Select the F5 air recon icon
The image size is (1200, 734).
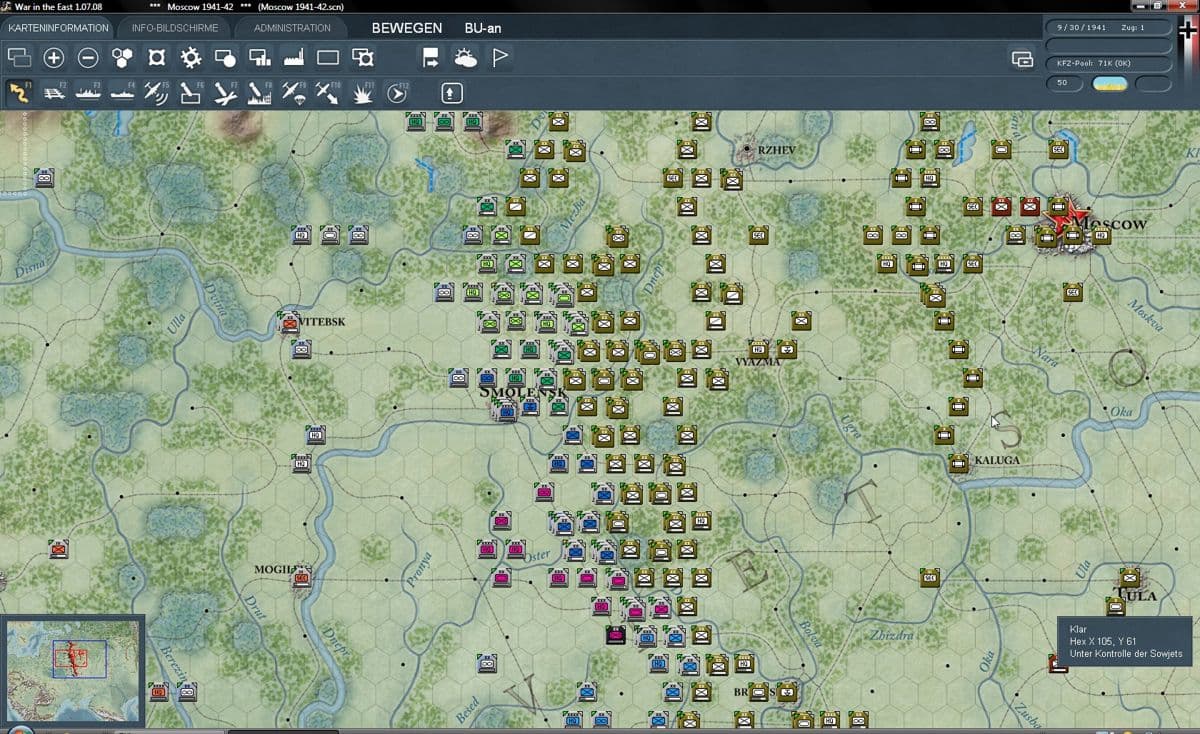[x=156, y=92]
